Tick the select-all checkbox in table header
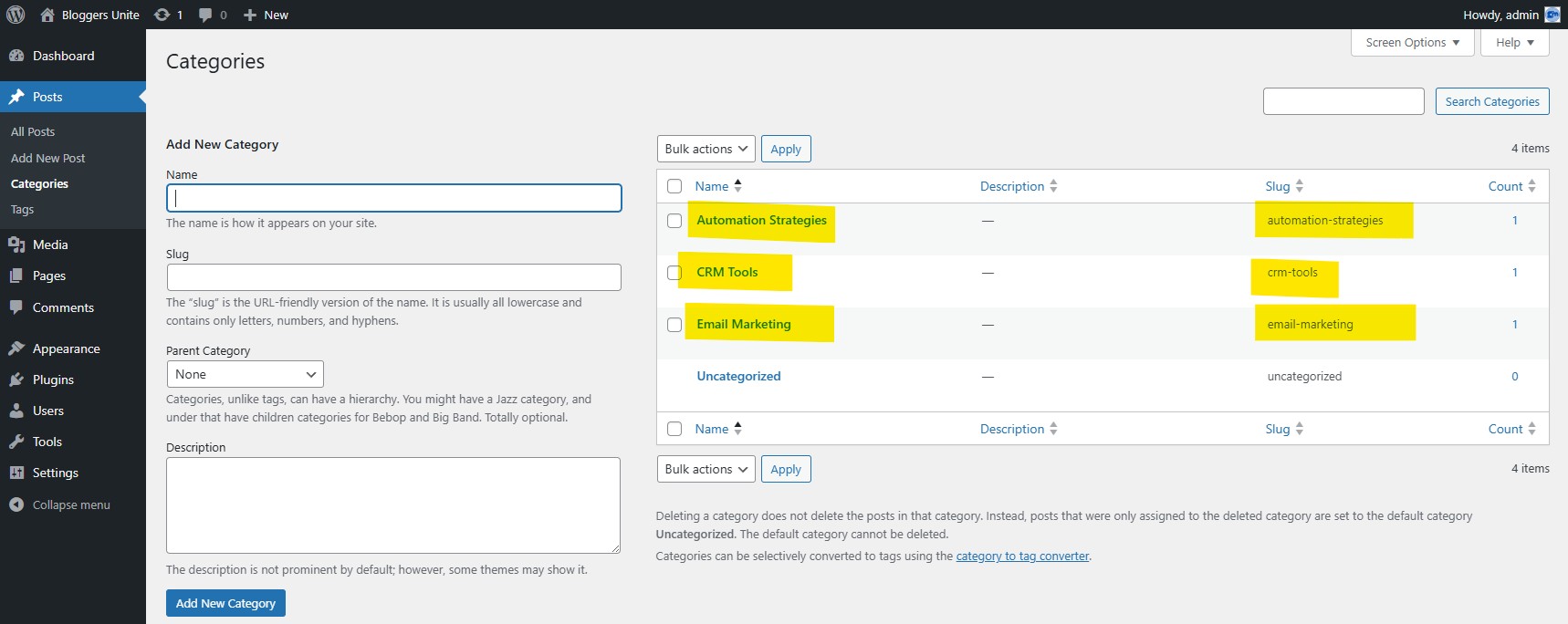1568x624 pixels. pos(674,186)
